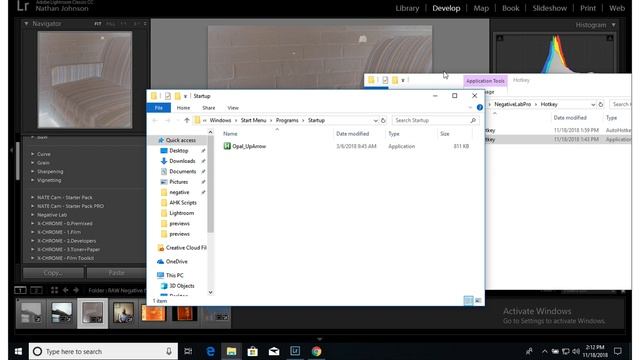This screenshot has height=360, width=640.
Task: Open Quick access in navigation pane
Action: 180,140
